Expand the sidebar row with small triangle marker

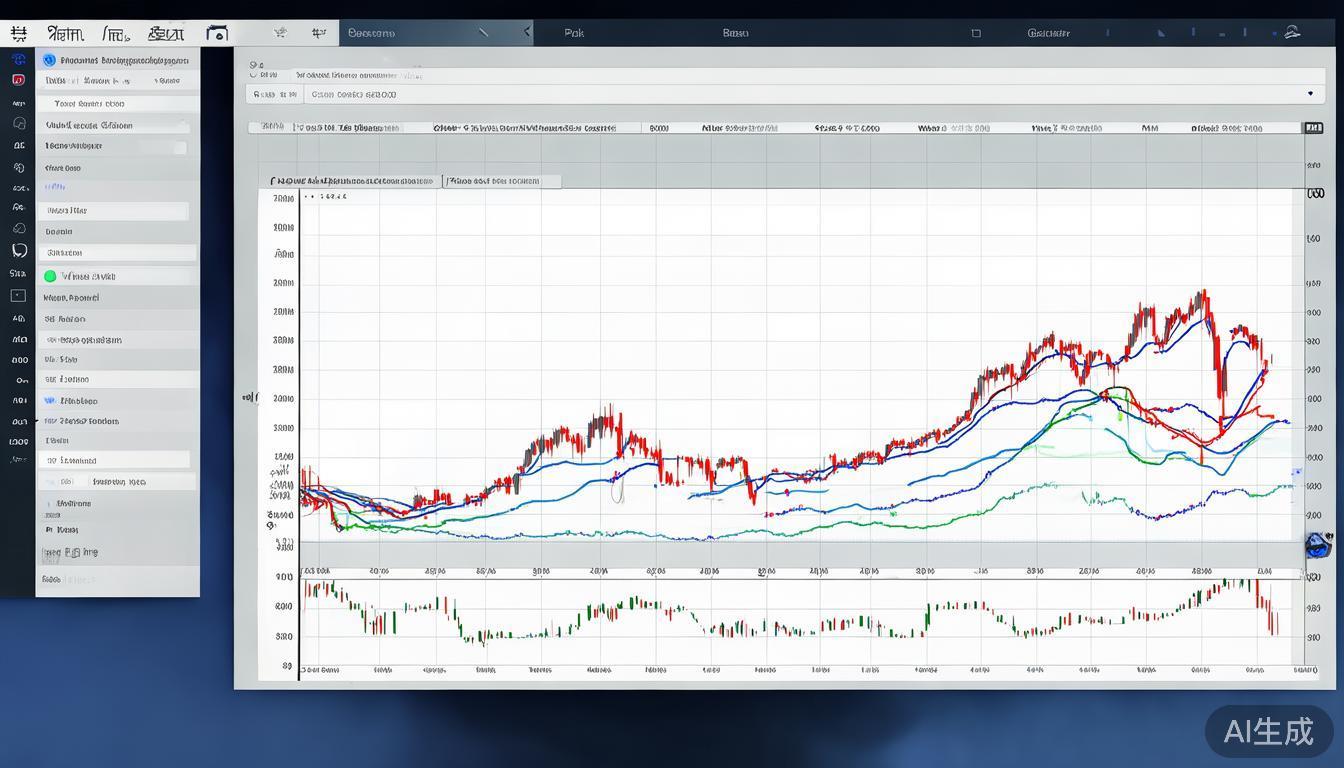pyautogui.click(x=38, y=421)
